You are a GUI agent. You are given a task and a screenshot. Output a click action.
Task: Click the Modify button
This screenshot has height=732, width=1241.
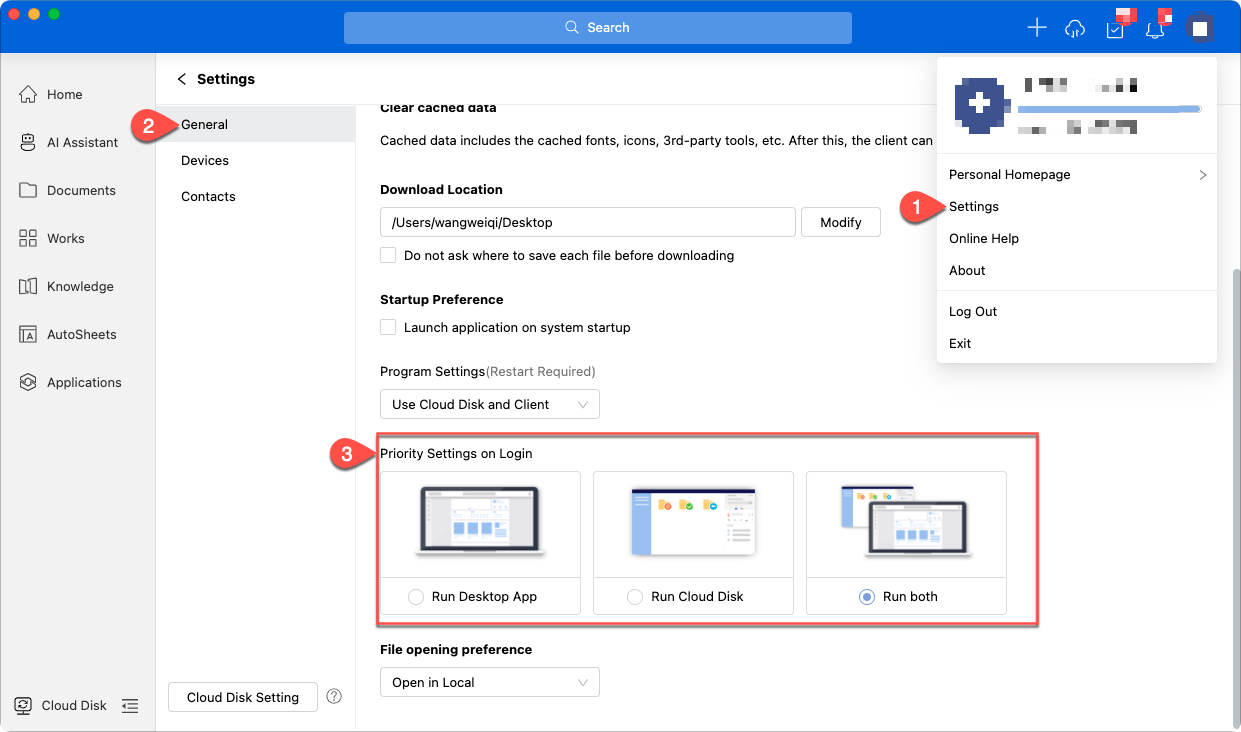(840, 222)
